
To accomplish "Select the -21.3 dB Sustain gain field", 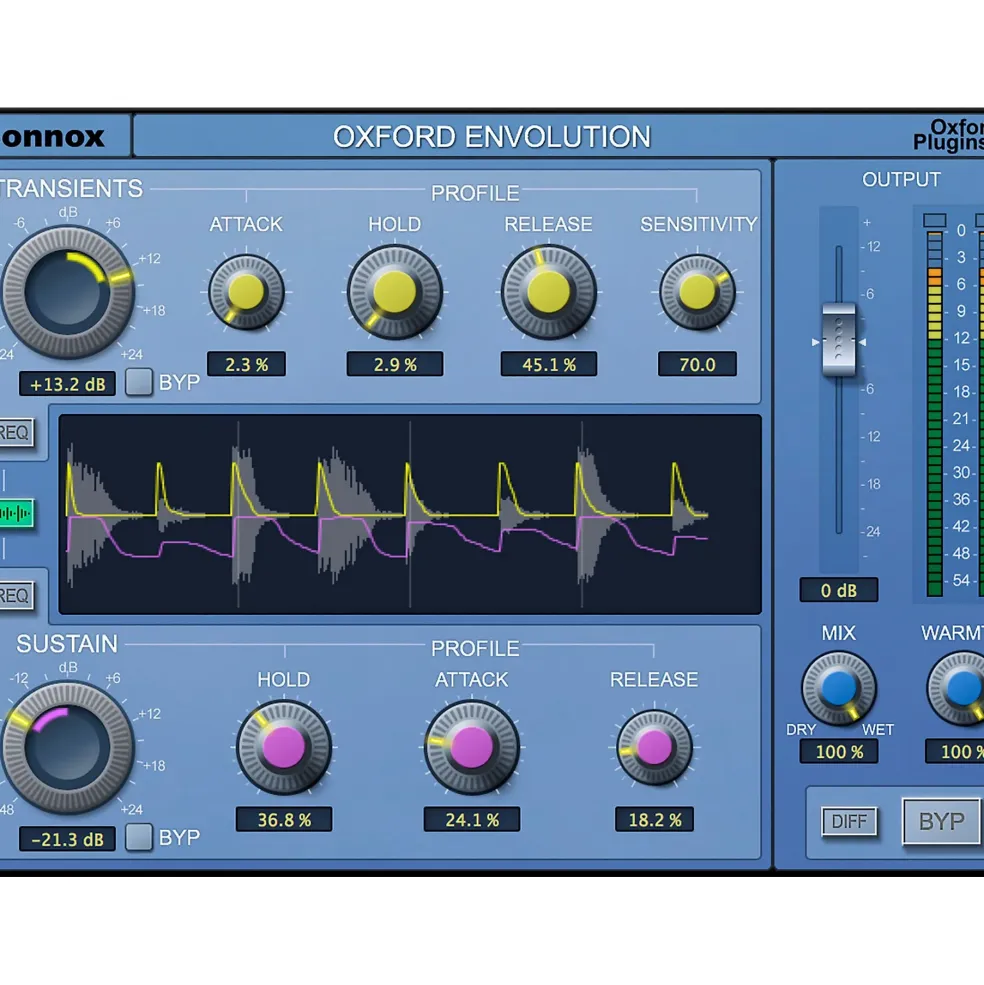I will click(x=67, y=839).
